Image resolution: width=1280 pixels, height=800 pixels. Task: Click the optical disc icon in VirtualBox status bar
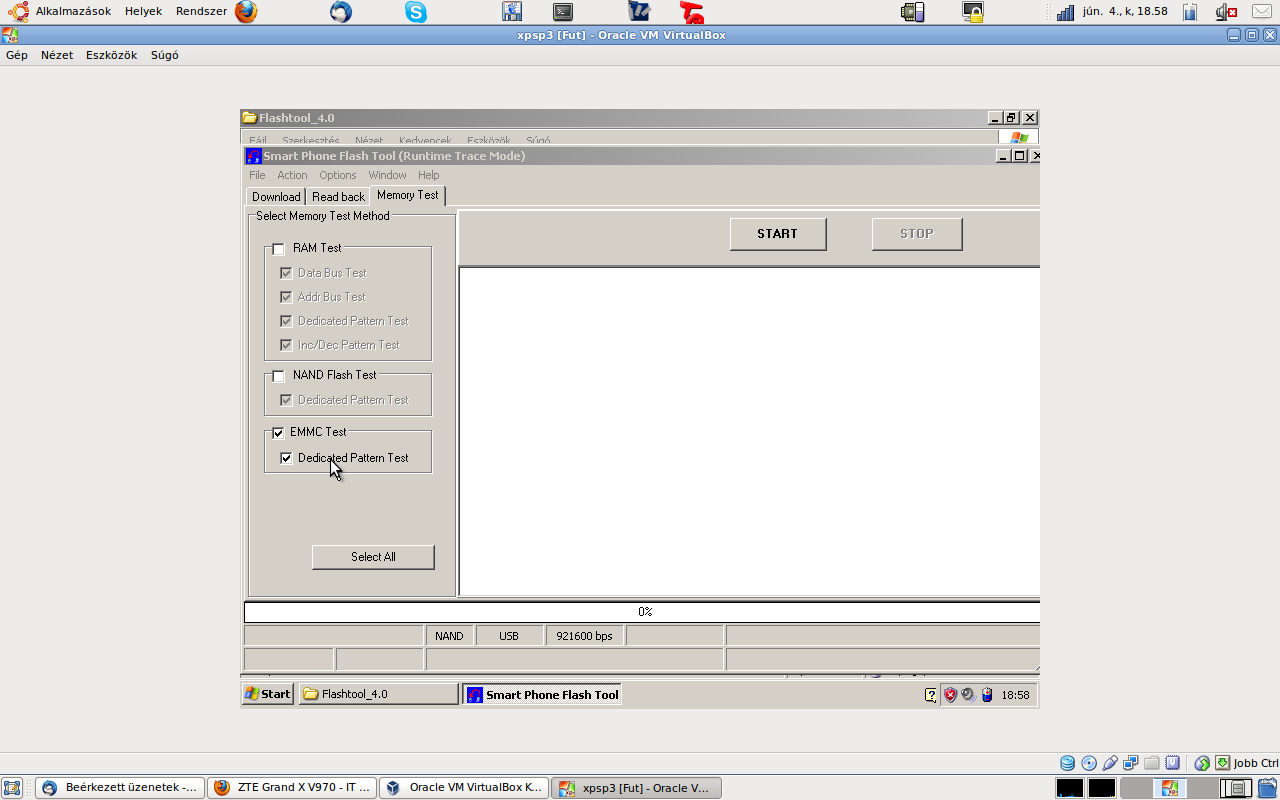pyautogui.click(x=1089, y=763)
